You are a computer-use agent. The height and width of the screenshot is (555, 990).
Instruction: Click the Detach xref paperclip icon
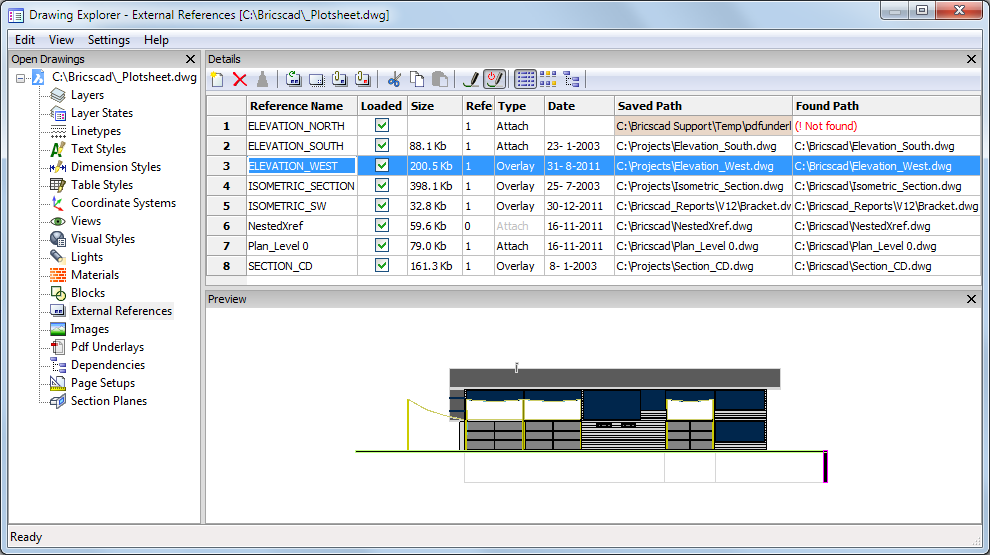click(362, 80)
